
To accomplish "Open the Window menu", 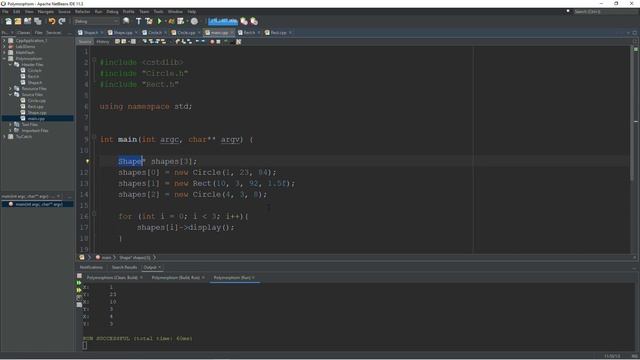I will (x=175, y=11).
